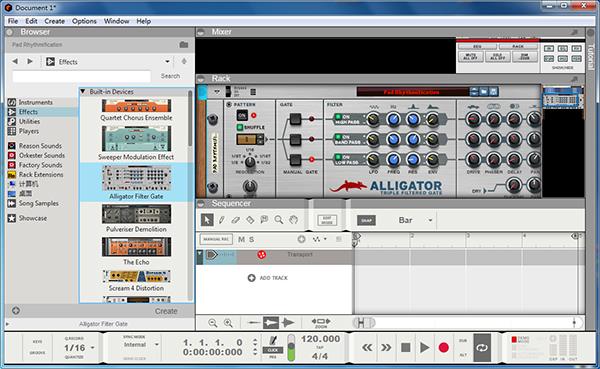Click the Rewind transport button
Screen dimensions: 600x369
[367, 348]
